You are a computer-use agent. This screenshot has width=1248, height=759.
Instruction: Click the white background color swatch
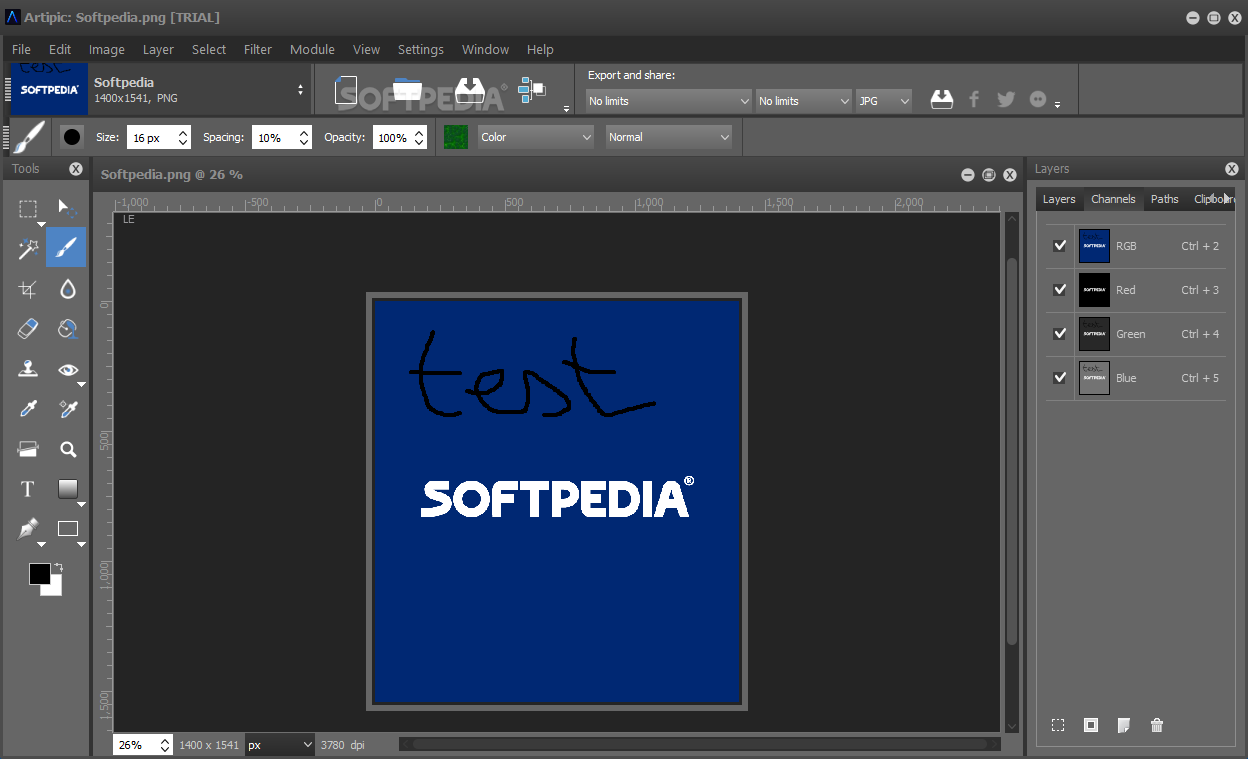54,588
